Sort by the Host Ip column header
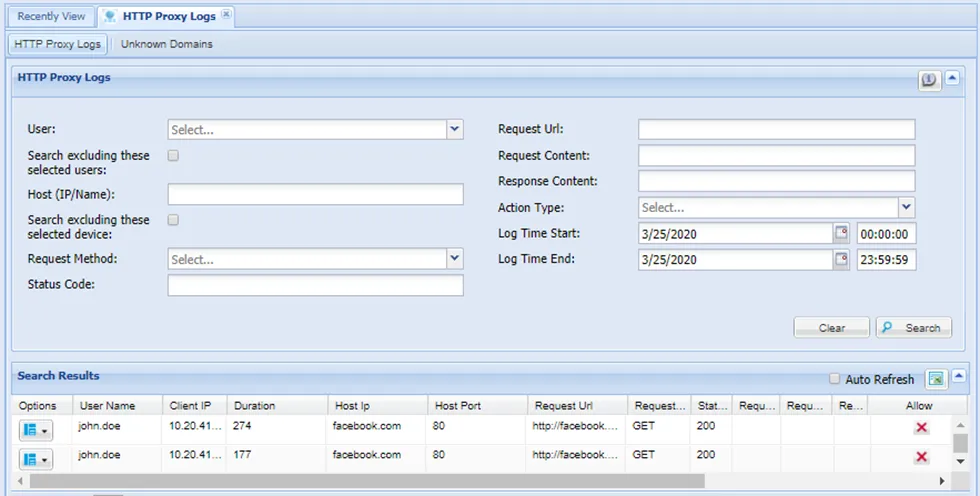 point(378,405)
